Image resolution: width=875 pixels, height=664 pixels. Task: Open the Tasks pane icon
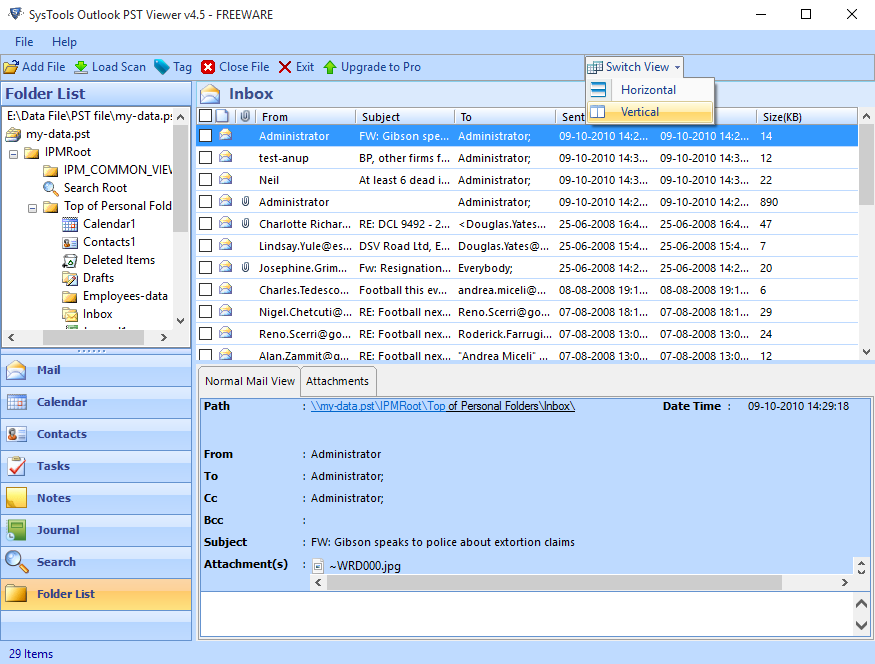[17, 466]
